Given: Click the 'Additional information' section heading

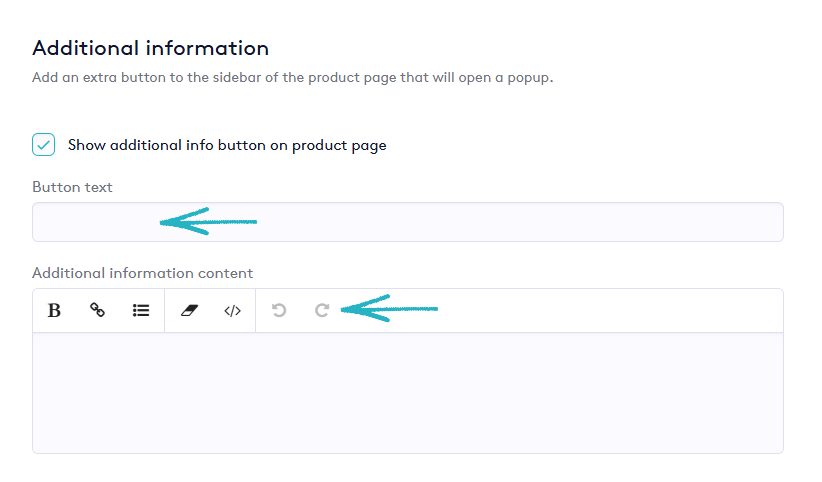Looking at the screenshot, I should (150, 48).
